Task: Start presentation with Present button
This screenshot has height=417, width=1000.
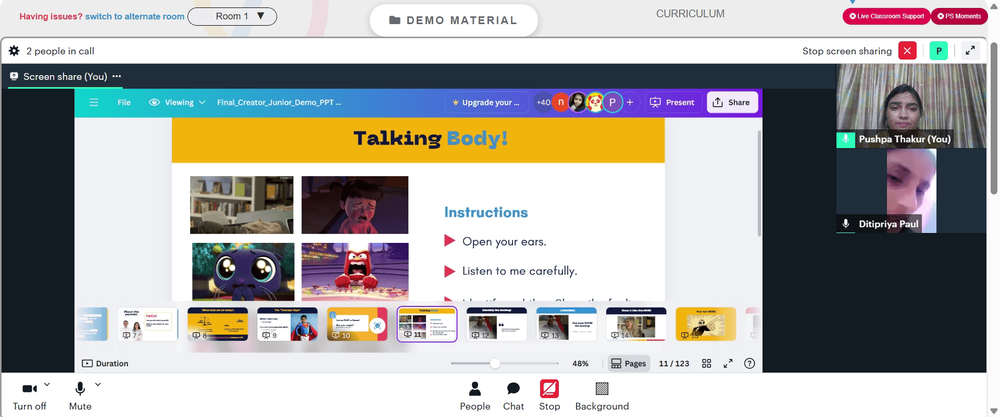Action: (673, 102)
